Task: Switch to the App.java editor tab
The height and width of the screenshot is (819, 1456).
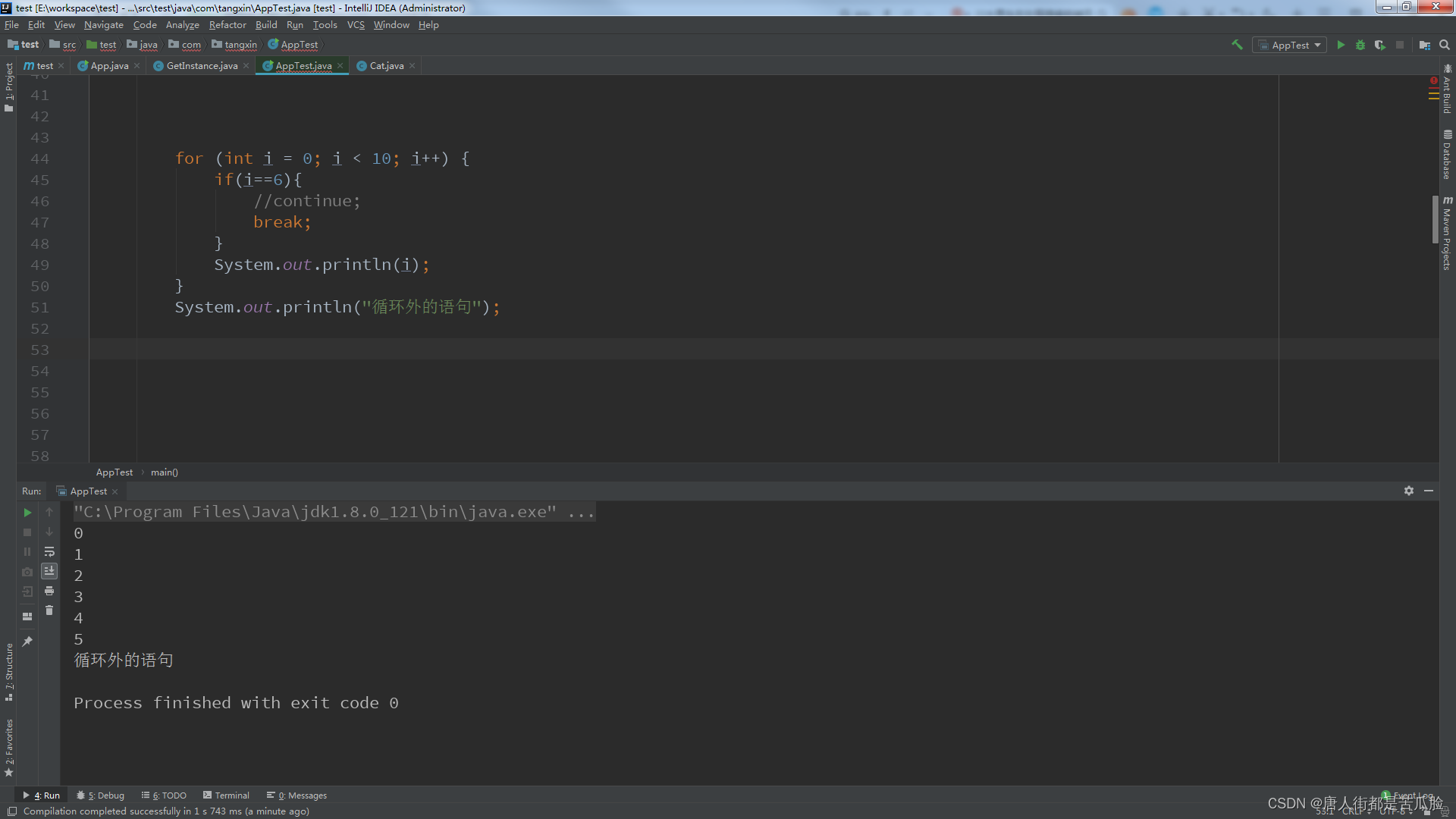Action: pyautogui.click(x=109, y=66)
